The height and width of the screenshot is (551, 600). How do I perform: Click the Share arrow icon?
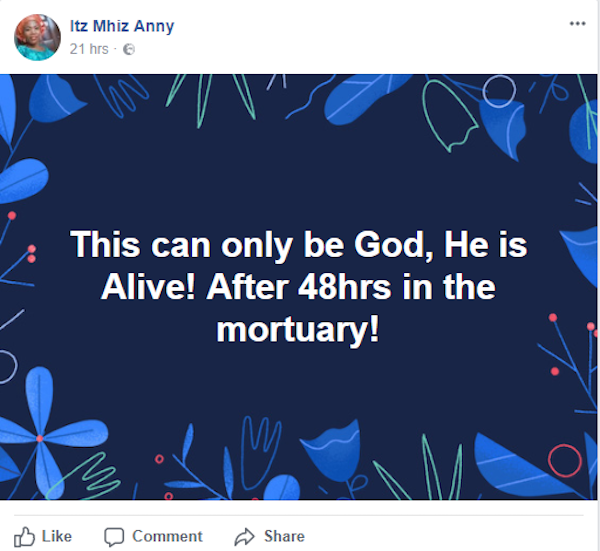tap(244, 537)
